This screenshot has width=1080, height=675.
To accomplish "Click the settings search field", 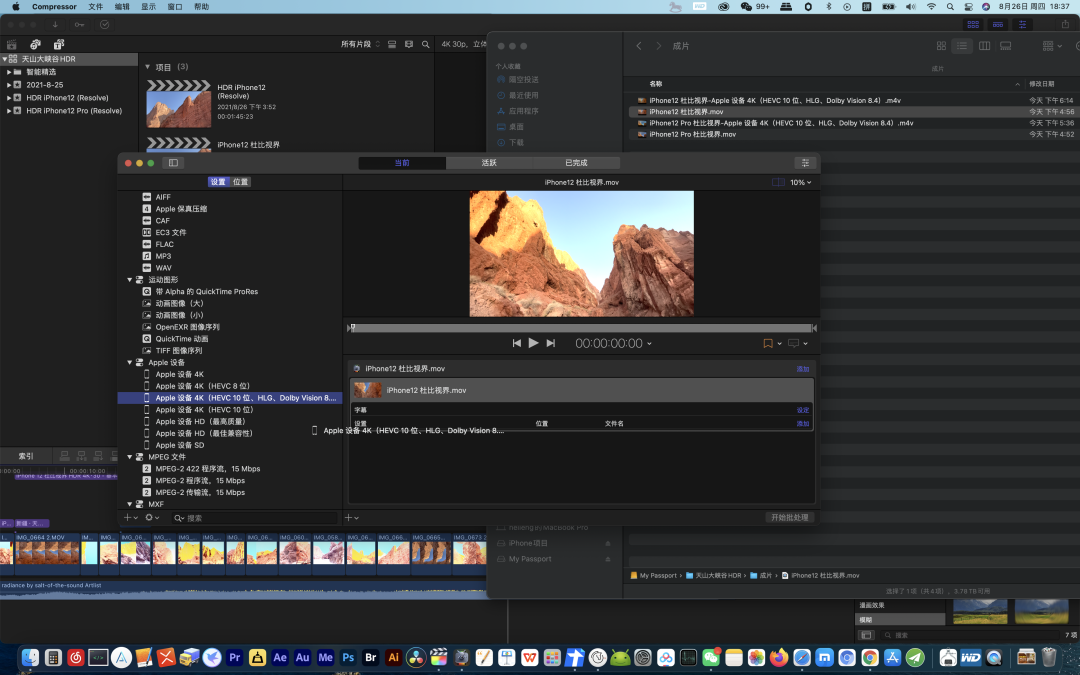I will [x=253, y=518].
